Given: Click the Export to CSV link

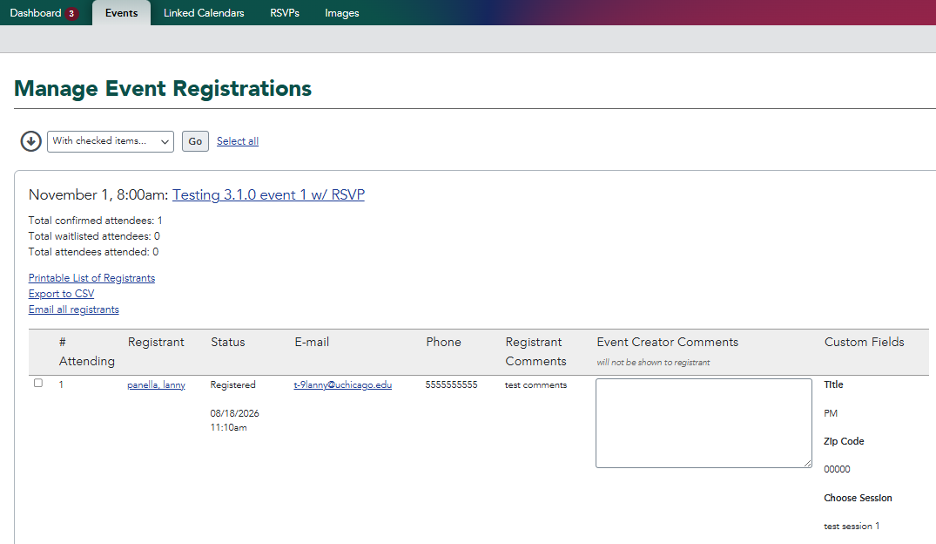Looking at the screenshot, I should tap(61, 294).
